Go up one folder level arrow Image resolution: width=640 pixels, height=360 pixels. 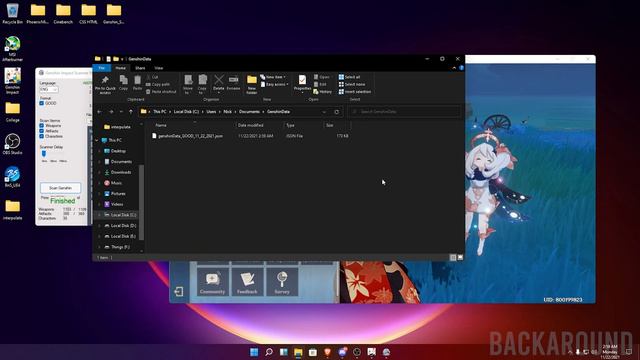pos(131,111)
